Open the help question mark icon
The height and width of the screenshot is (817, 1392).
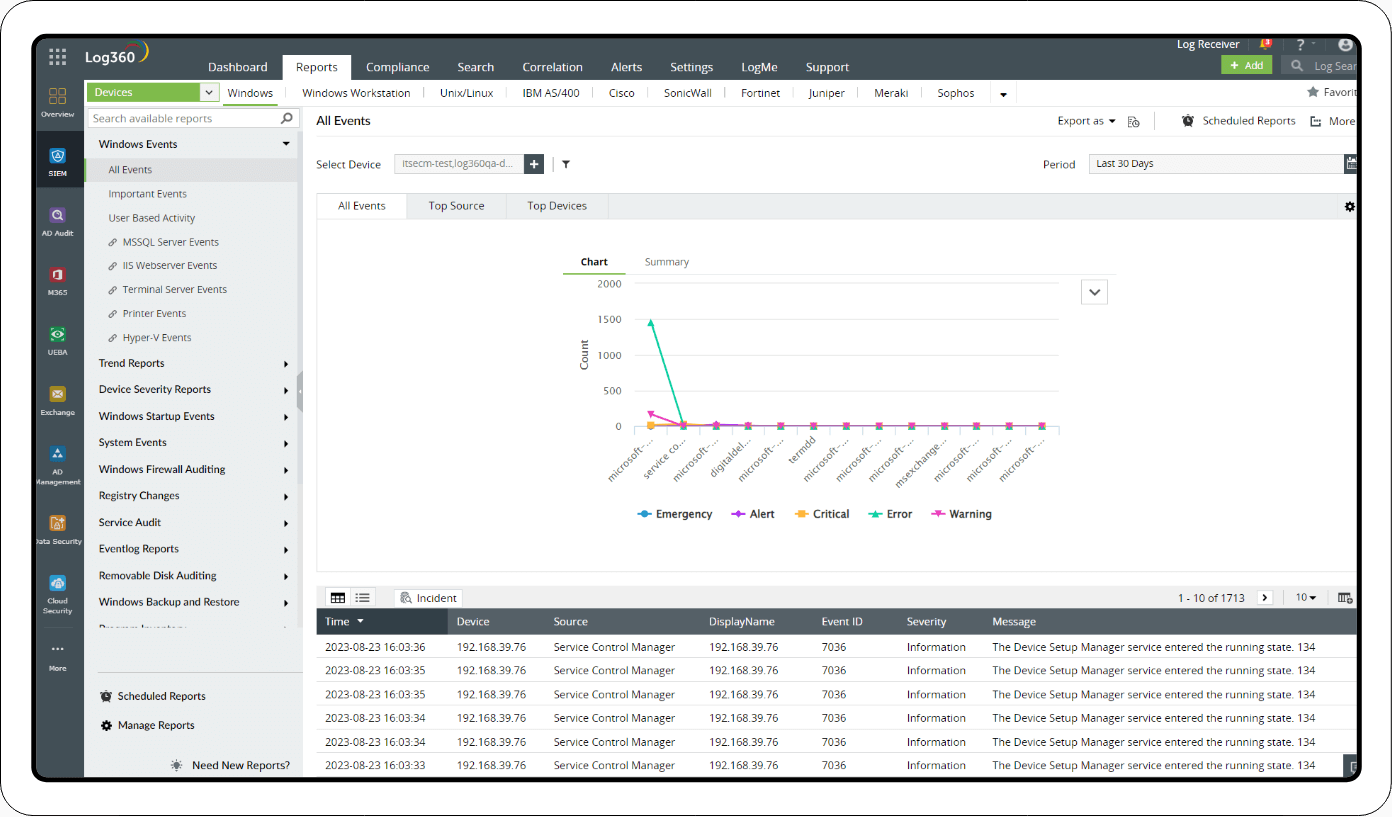[x=1300, y=44]
